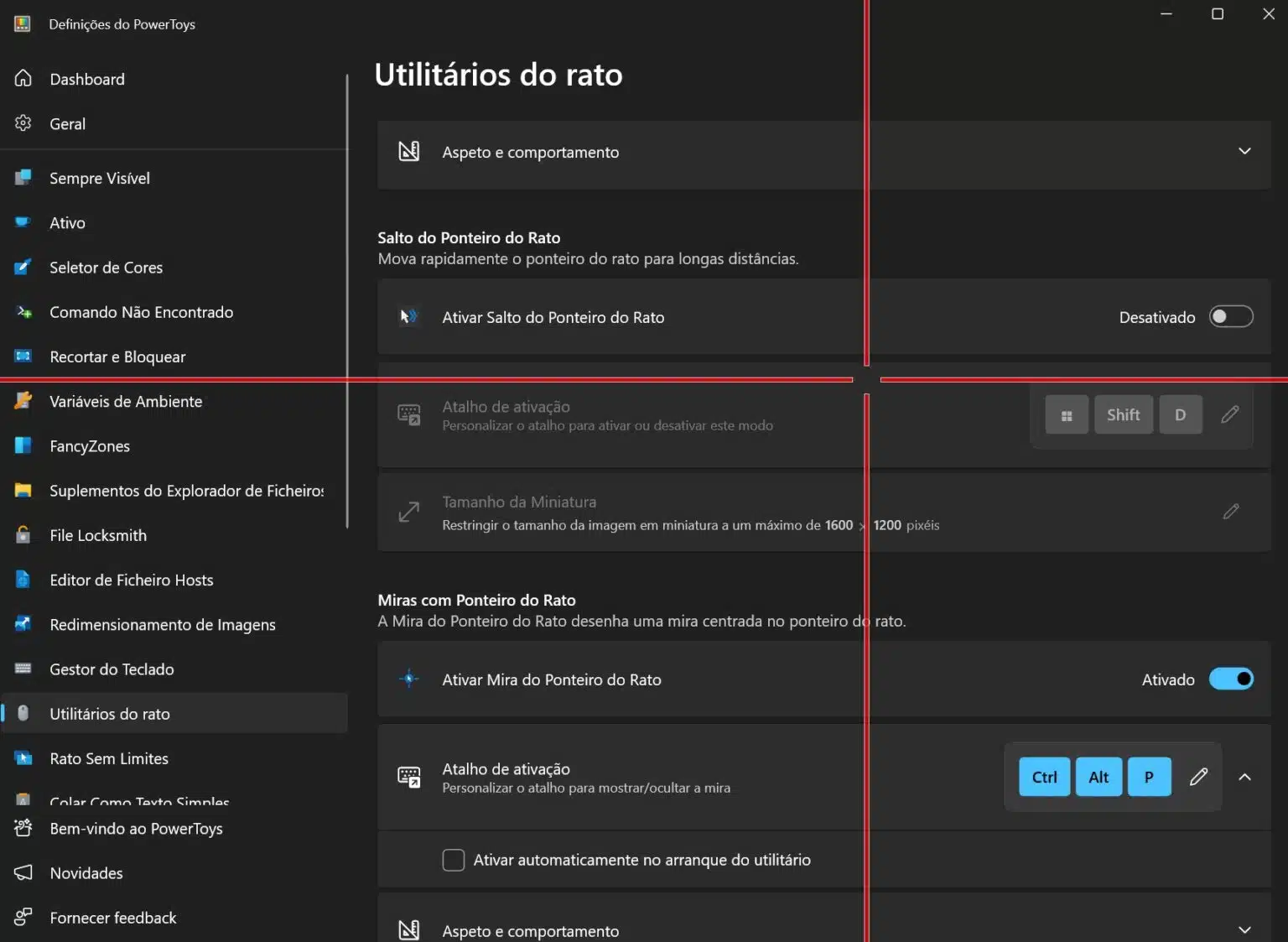Click the Sempre Visível icon
1288x942 pixels.
pyautogui.click(x=23, y=178)
